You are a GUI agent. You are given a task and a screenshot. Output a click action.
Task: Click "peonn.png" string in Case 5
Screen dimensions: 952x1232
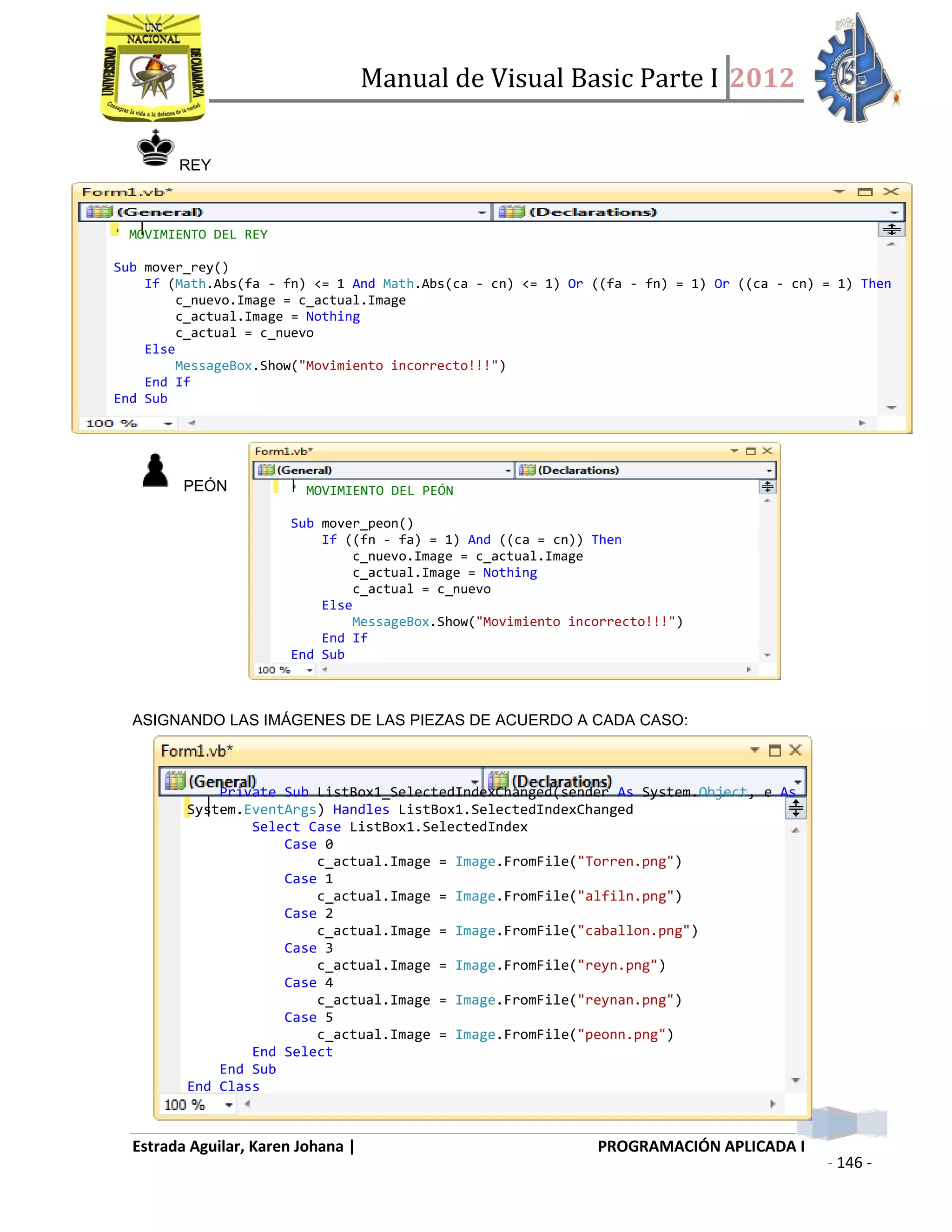click(x=621, y=1034)
